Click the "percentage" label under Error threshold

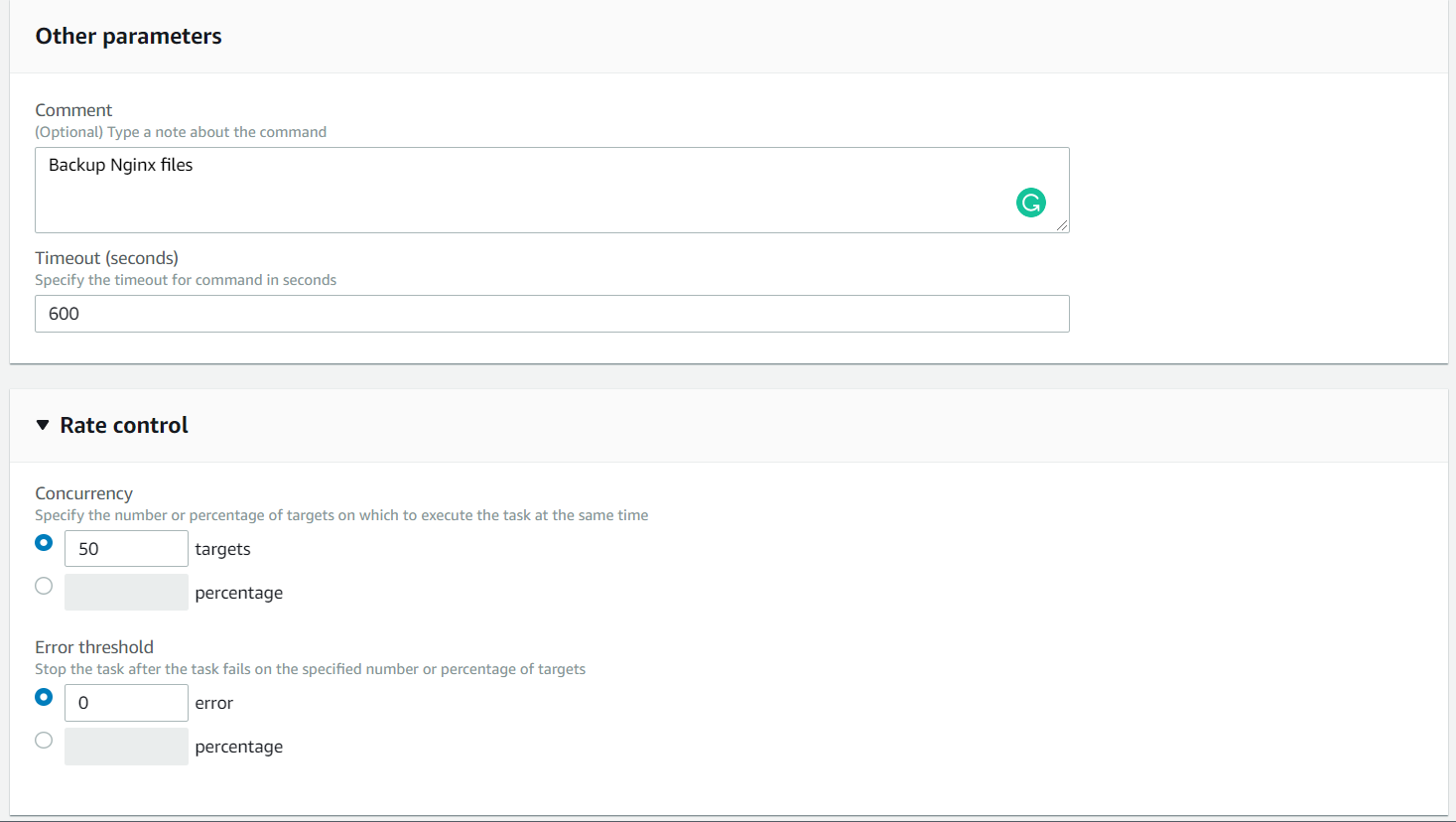[x=238, y=747]
